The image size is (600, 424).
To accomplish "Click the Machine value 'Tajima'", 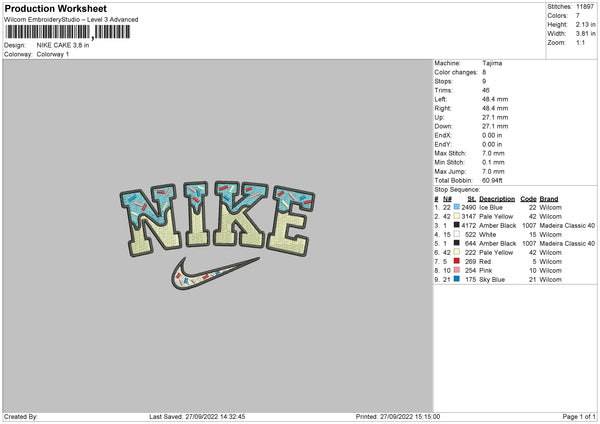I will pos(492,63).
